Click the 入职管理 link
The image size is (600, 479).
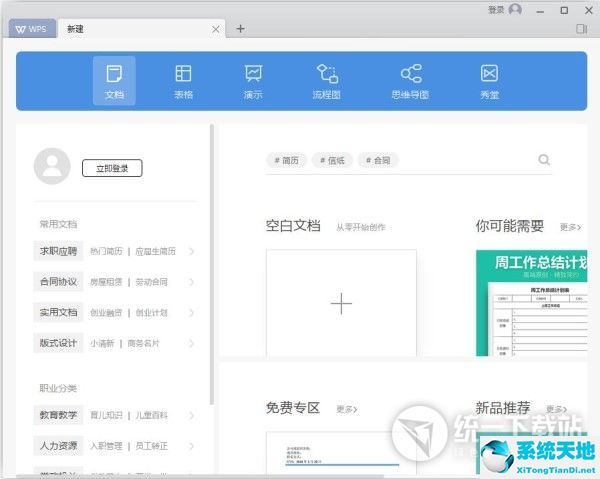(x=106, y=446)
